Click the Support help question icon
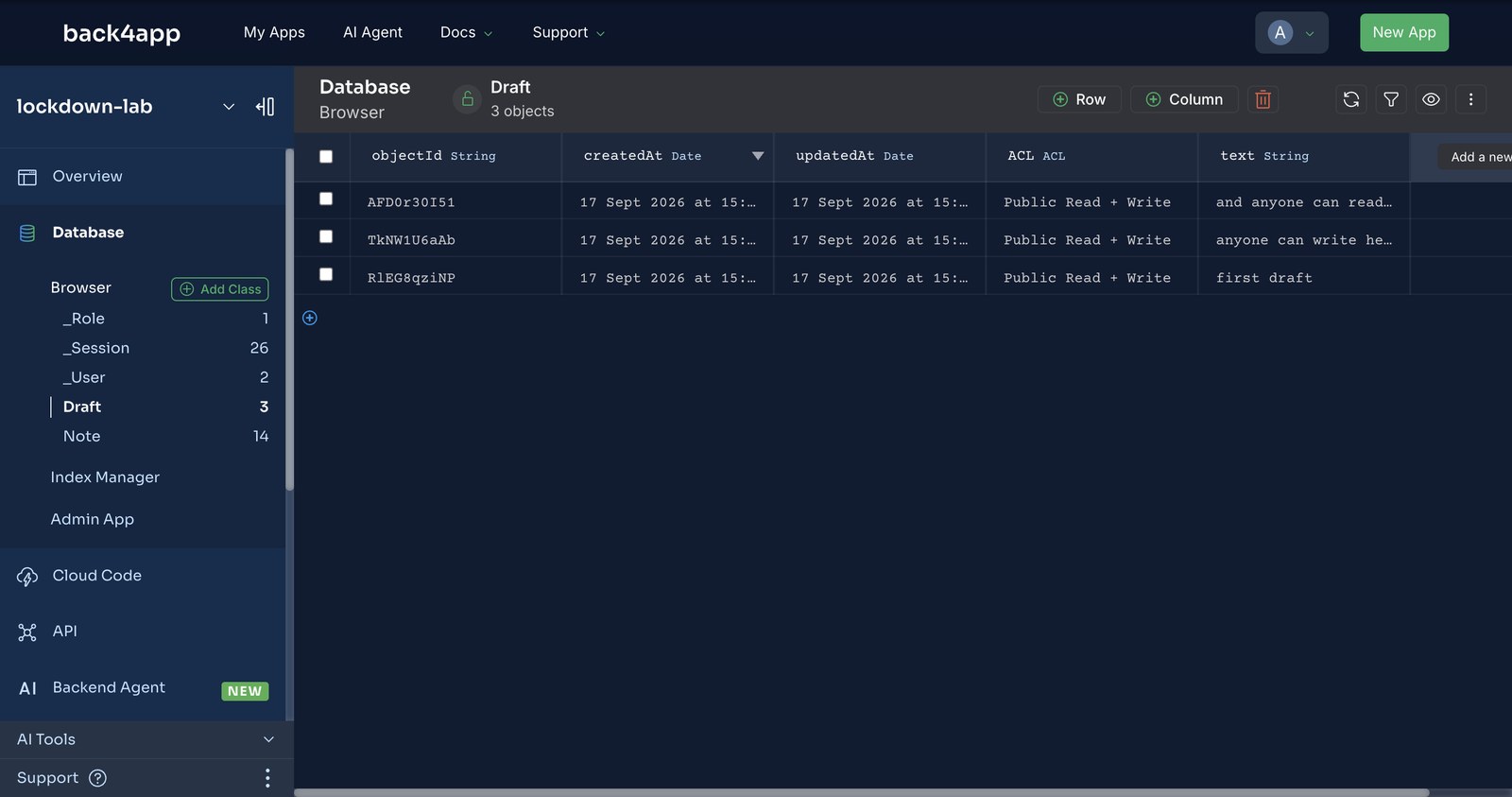Viewport: 1512px width, 797px height. click(x=97, y=778)
